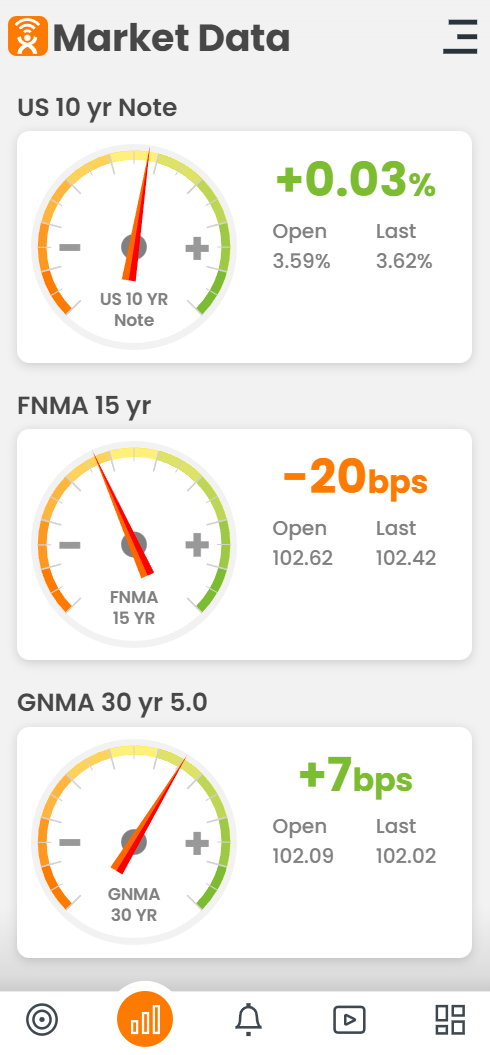Open the target icon in bottom bar
The image size is (490, 1055).
[x=42, y=1019]
